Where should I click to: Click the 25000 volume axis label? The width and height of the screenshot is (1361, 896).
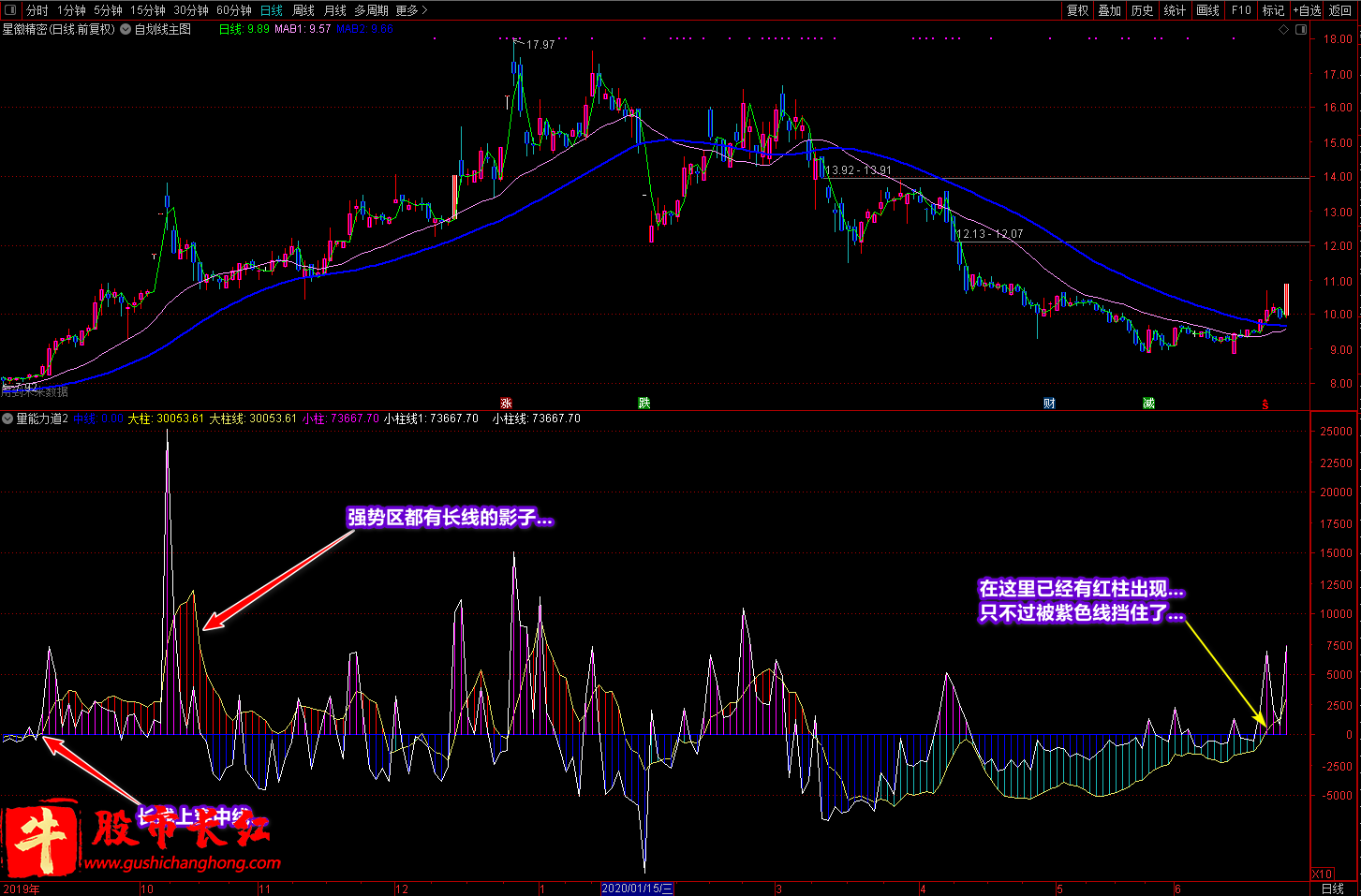(x=1337, y=432)
